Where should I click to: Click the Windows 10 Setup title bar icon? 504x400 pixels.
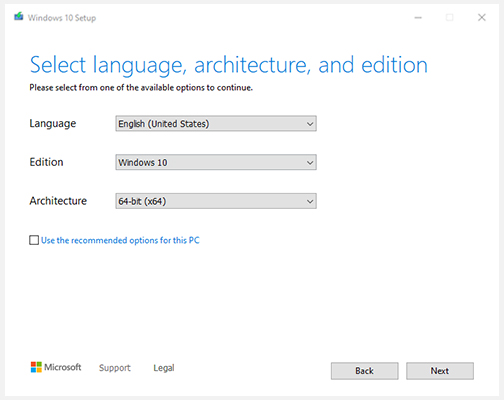[19, 17]
